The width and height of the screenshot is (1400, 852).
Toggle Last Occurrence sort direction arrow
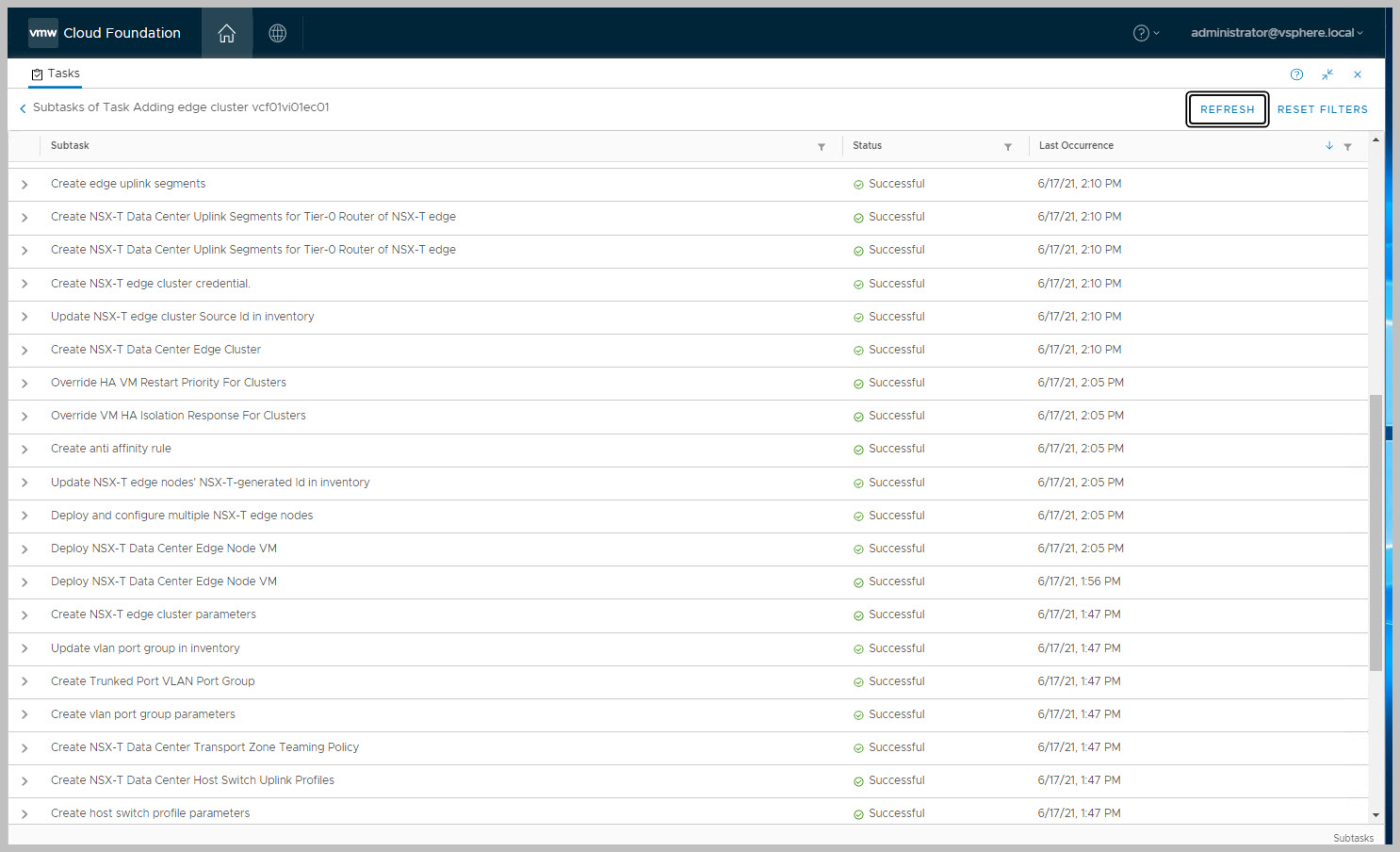(1329, 146)
